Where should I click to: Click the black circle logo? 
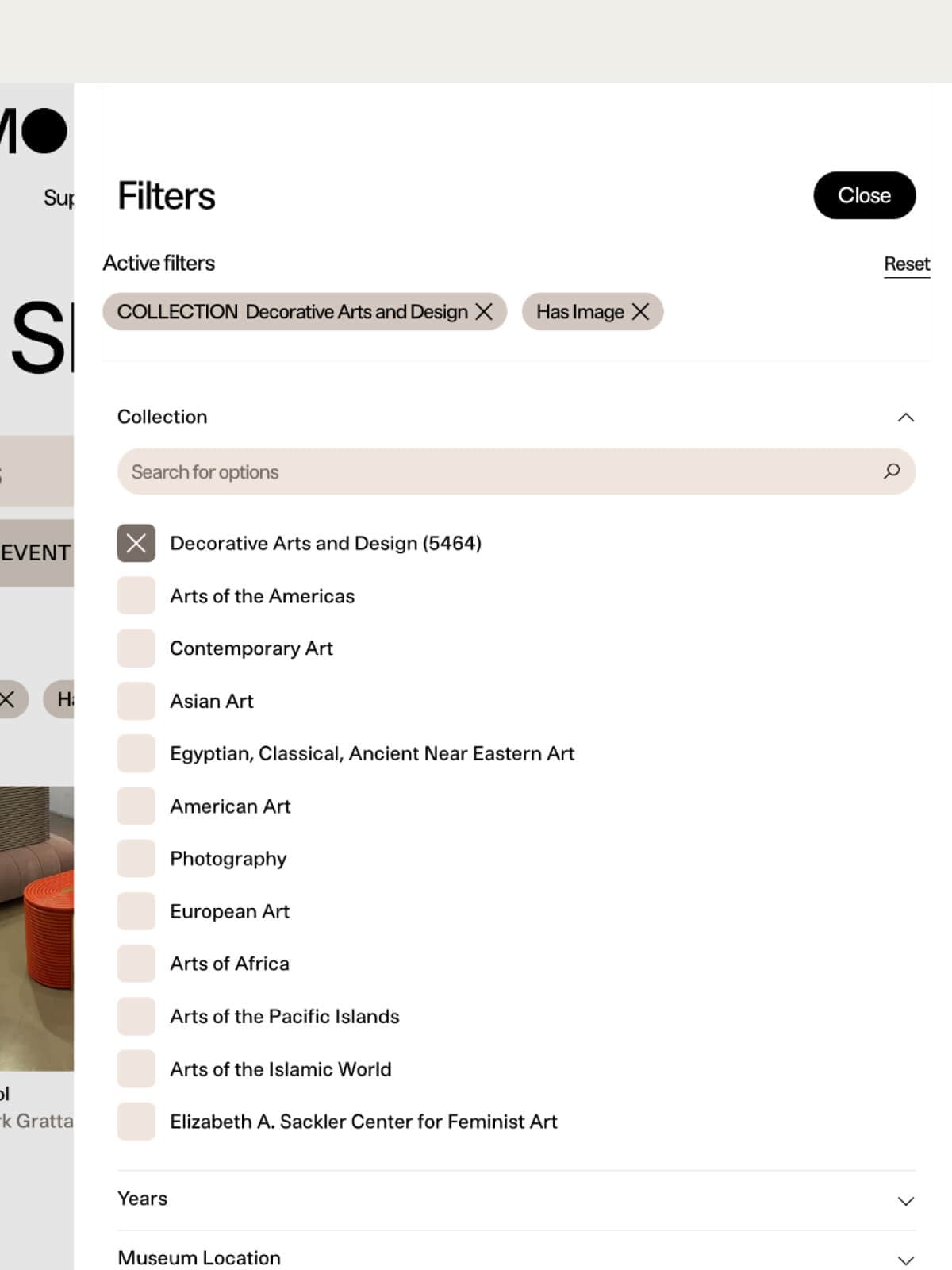click(x=44, y=131)
